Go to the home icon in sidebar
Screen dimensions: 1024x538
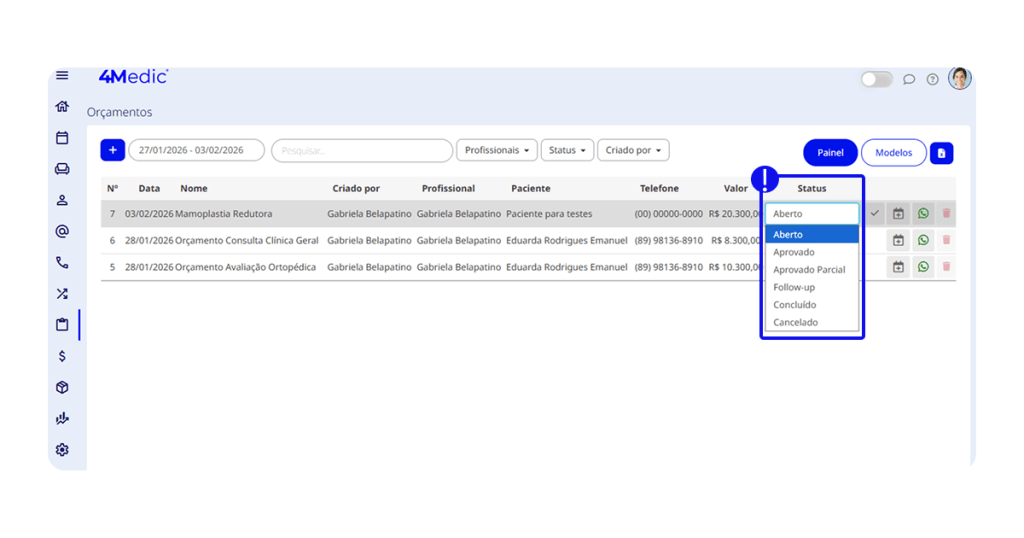[62, 107]
